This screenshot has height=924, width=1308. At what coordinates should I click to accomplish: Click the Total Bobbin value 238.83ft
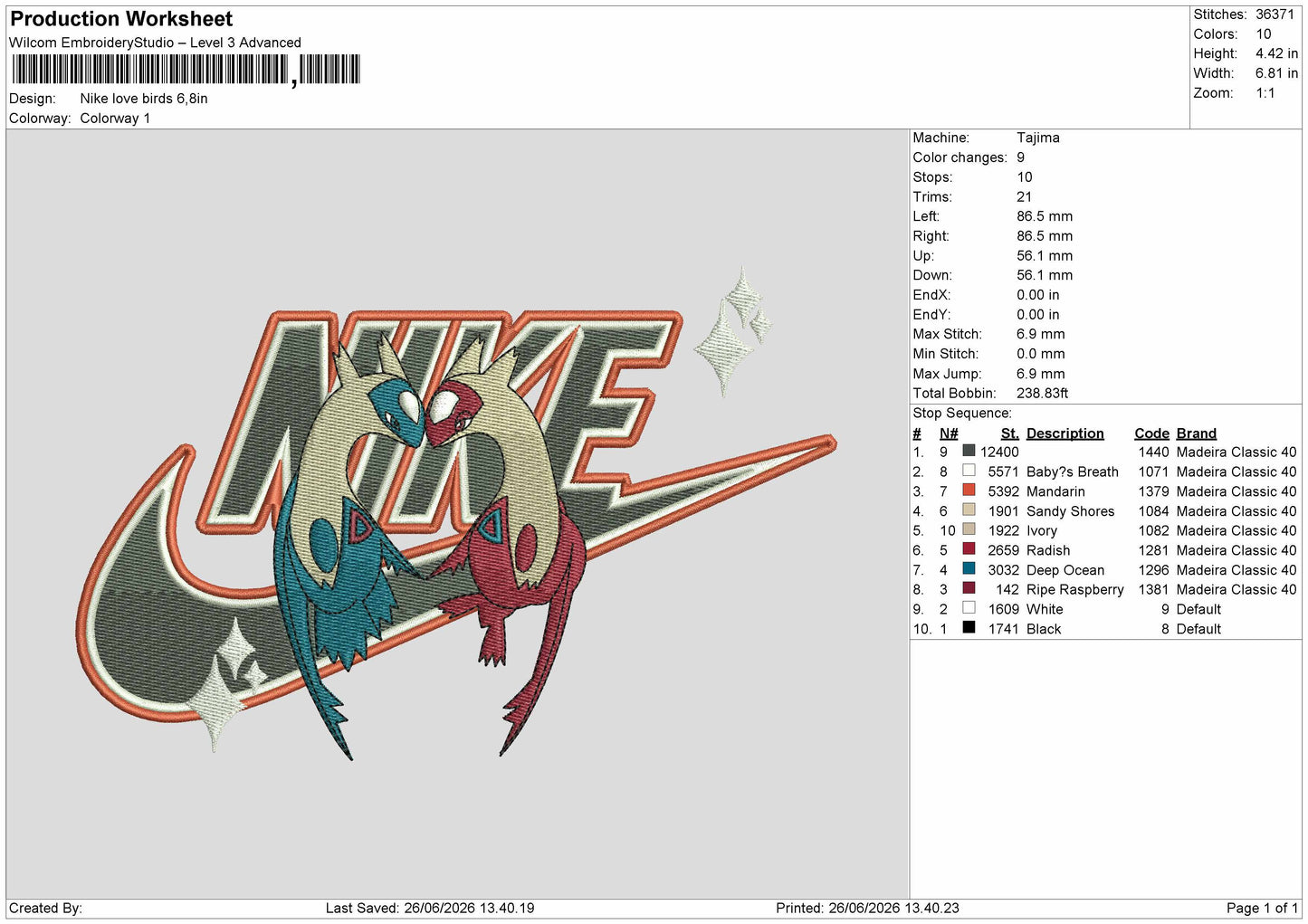click(1042, 394)
